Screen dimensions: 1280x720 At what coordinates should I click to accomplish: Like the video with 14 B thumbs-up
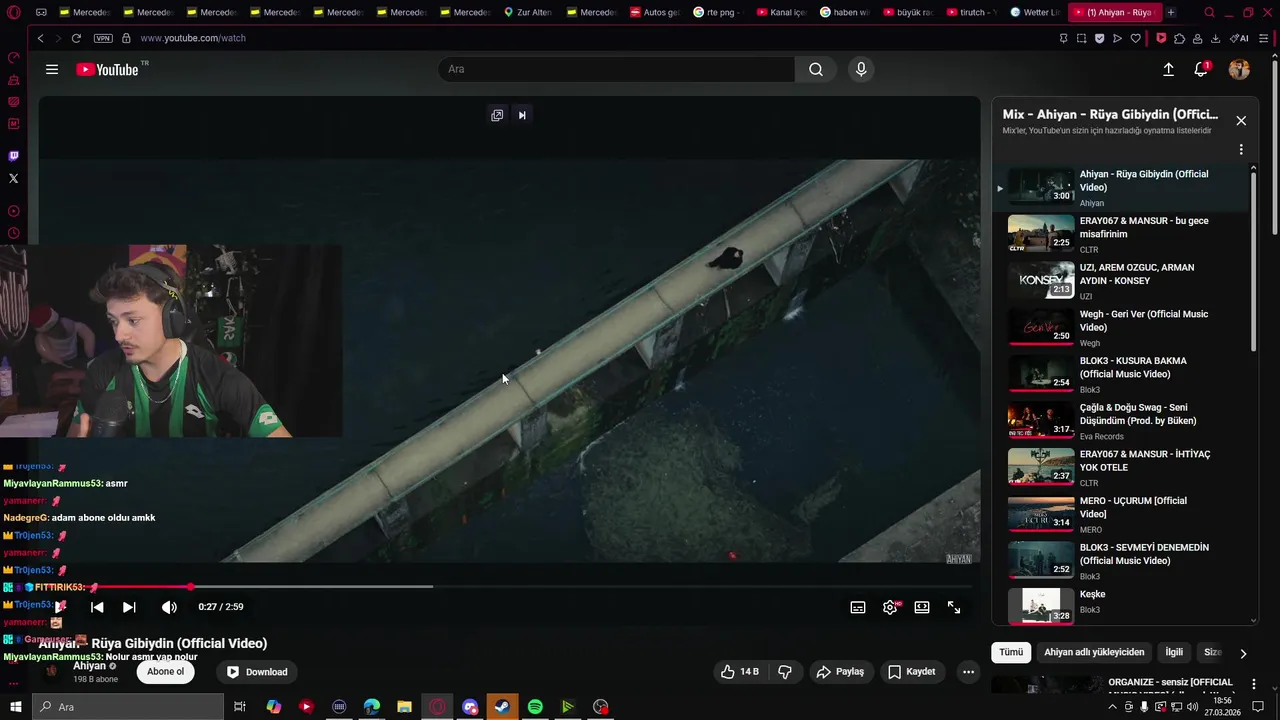pyautogui.click(x=740, y=672)
